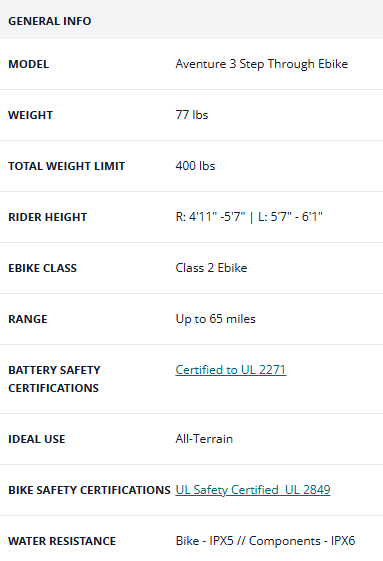Click the 77 lbs value
Screen dimensions: 383x561
(x=192, y=115)
